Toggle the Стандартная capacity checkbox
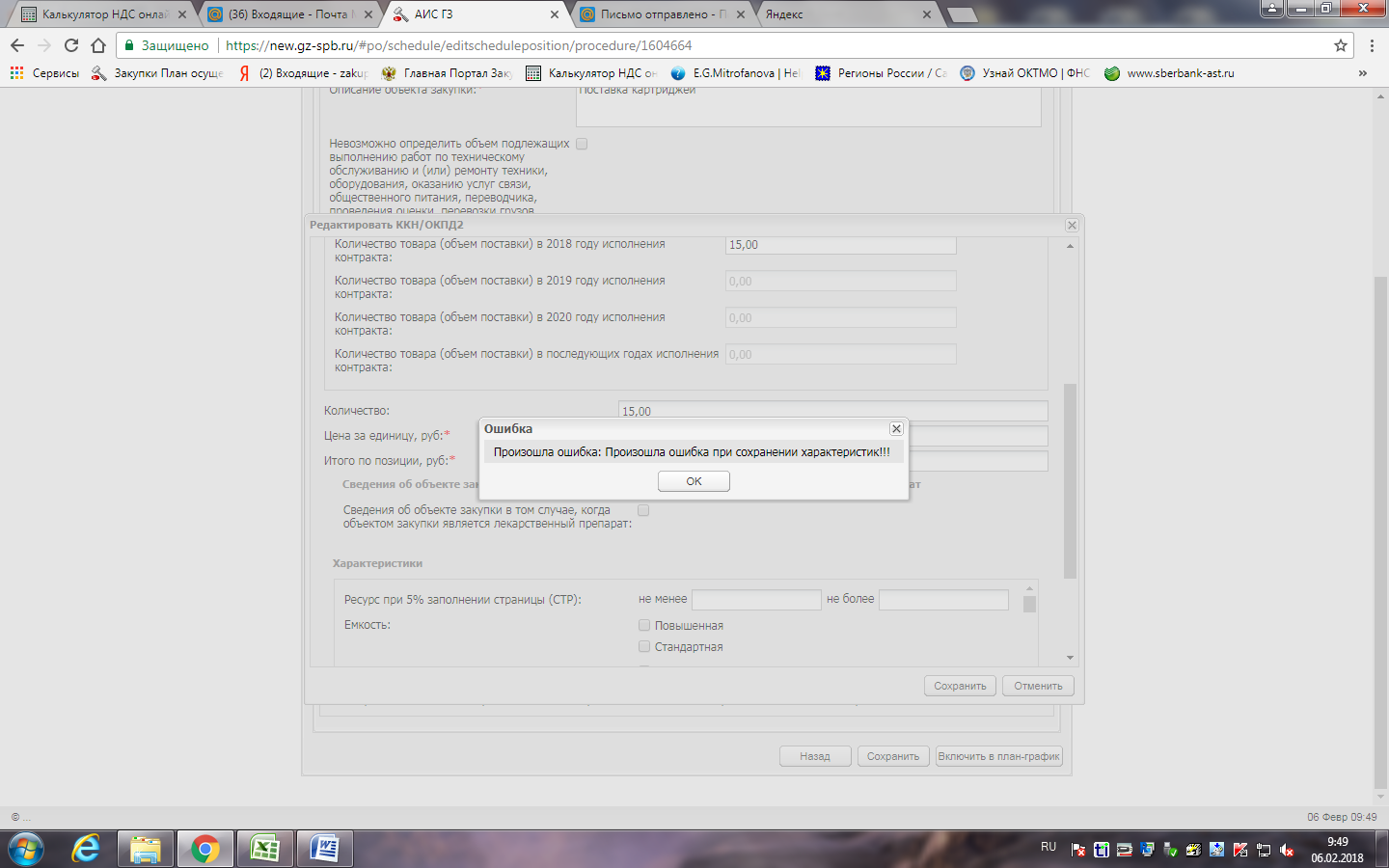The height and width of the screenshot is (868, 1389). [x=644, y=646]
